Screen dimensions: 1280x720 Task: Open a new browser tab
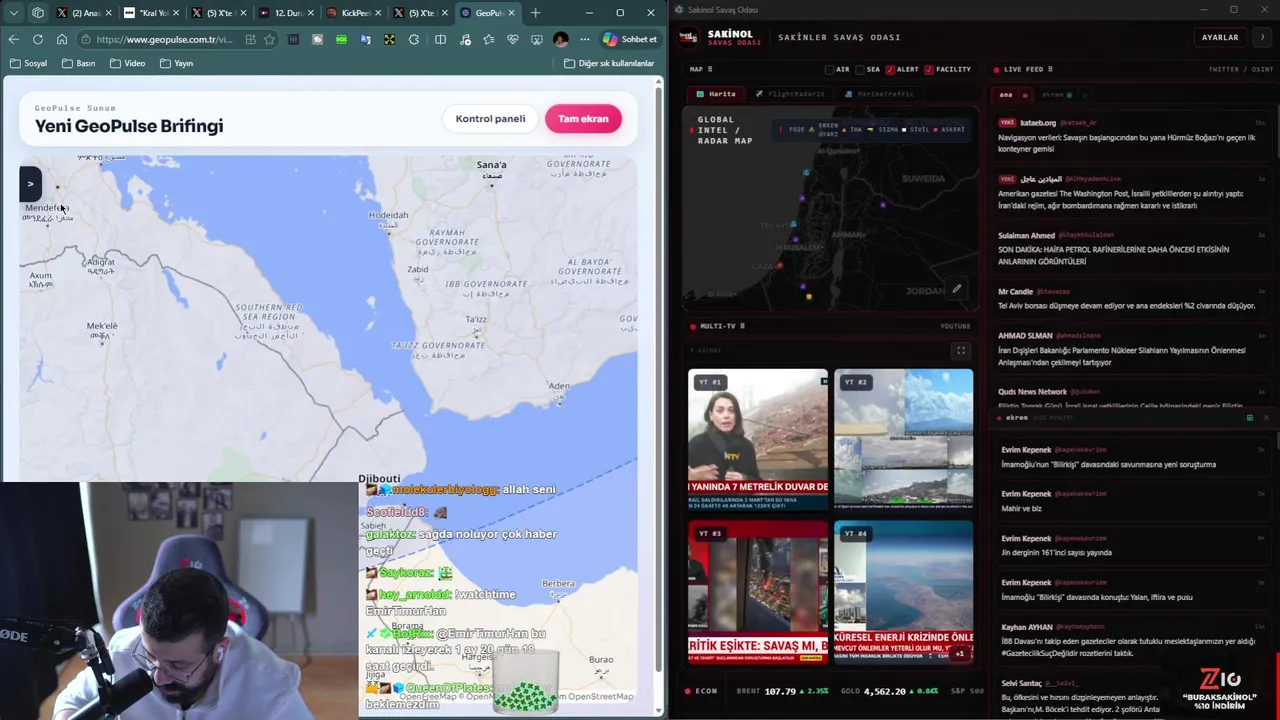tap(535, 13)
